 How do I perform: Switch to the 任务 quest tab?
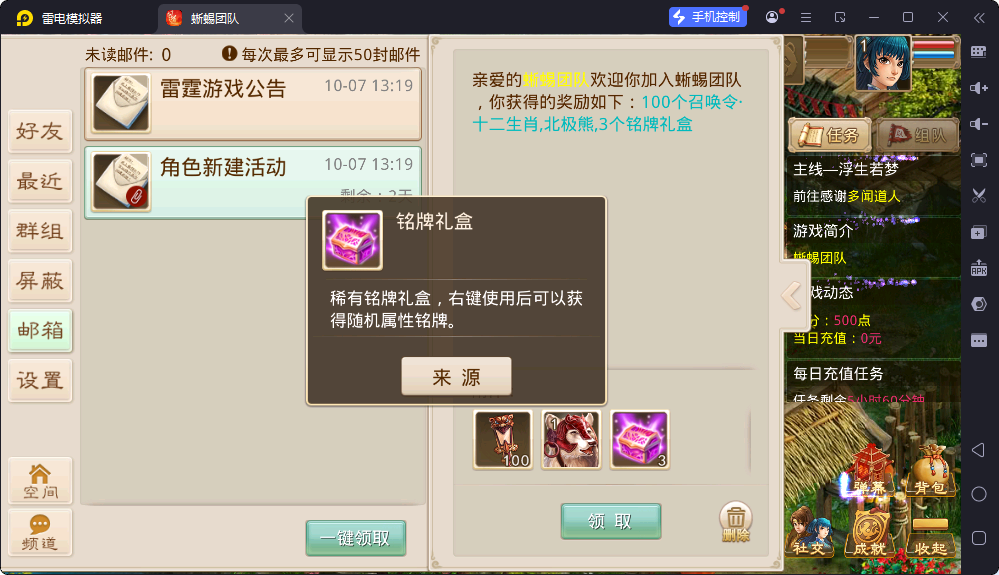[x=830, y=135]
